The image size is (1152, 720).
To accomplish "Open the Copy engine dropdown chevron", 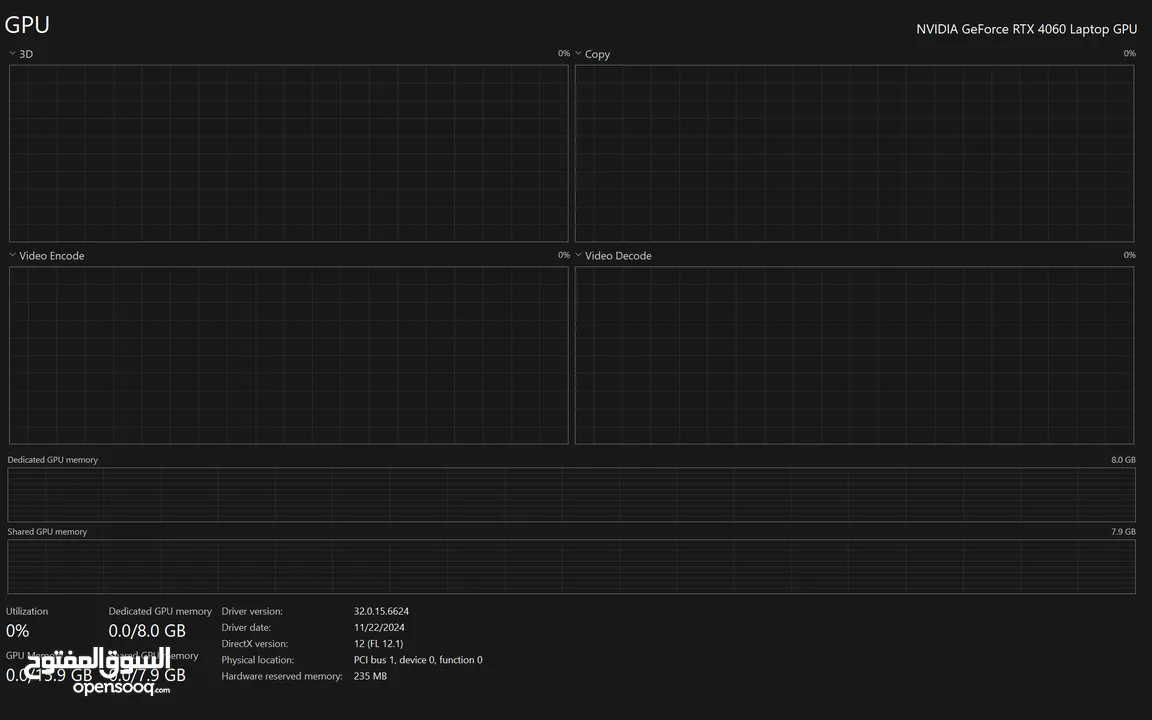I will pyautogui.click(x=578, y=53).
